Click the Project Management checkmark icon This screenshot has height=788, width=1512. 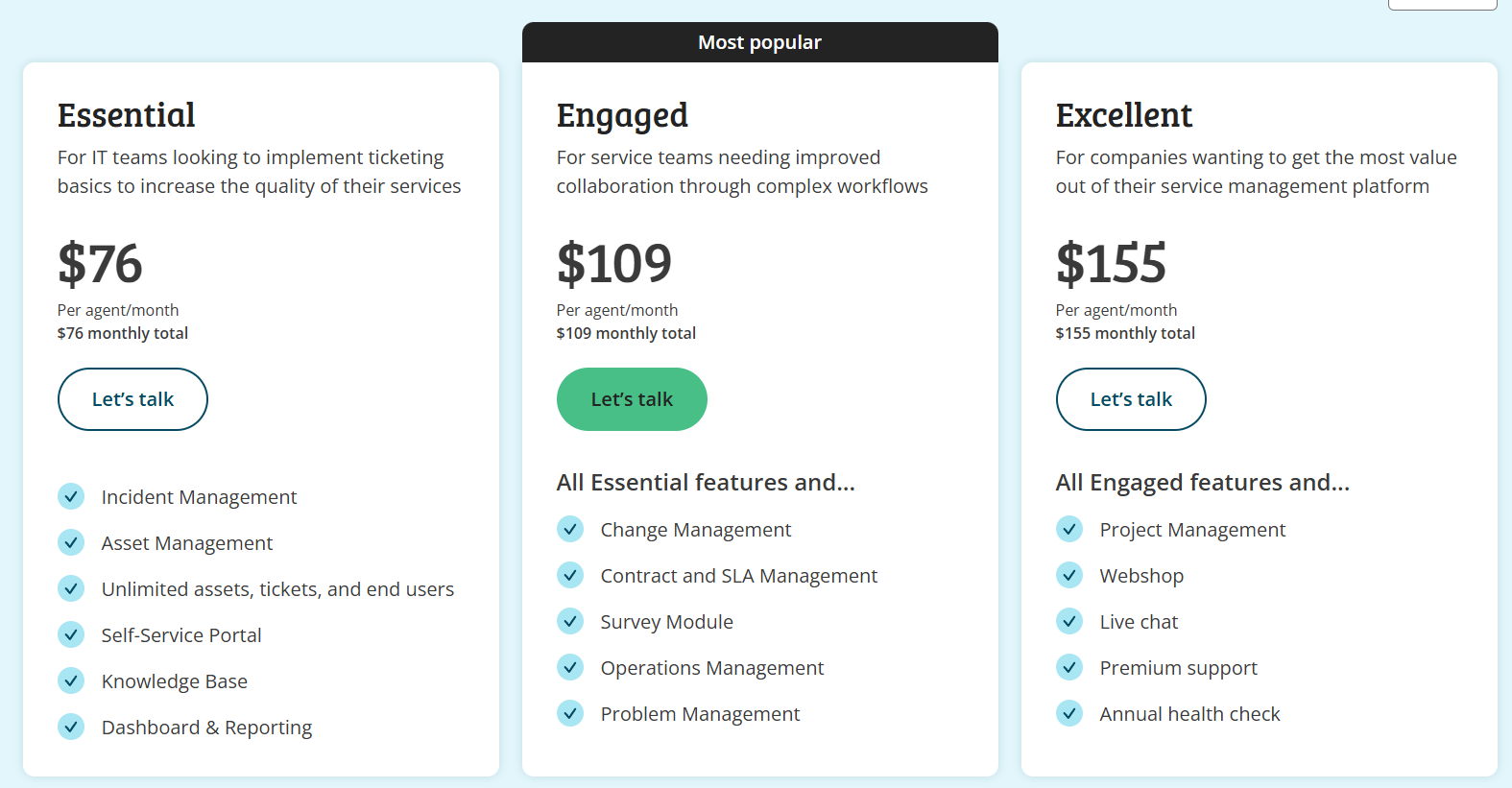click(x=1069, y=529)
